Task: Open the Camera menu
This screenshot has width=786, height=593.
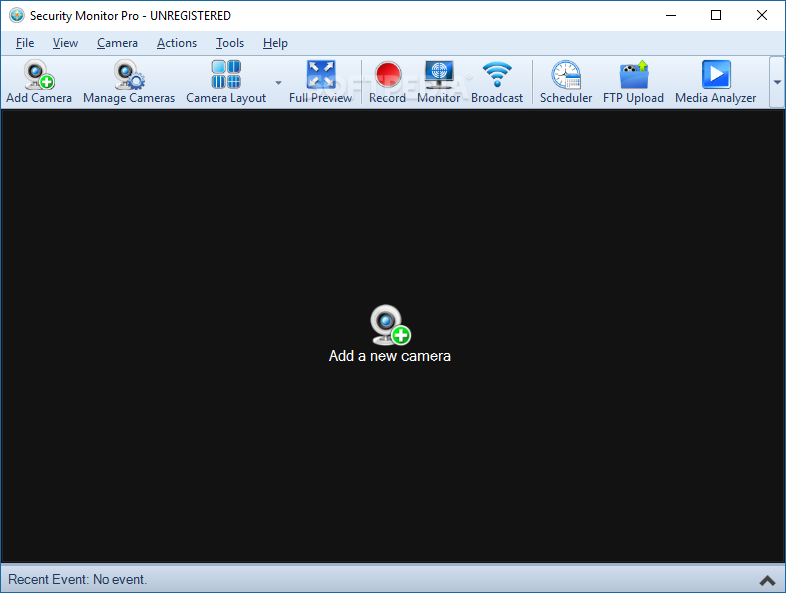Action: click(117, 43)
